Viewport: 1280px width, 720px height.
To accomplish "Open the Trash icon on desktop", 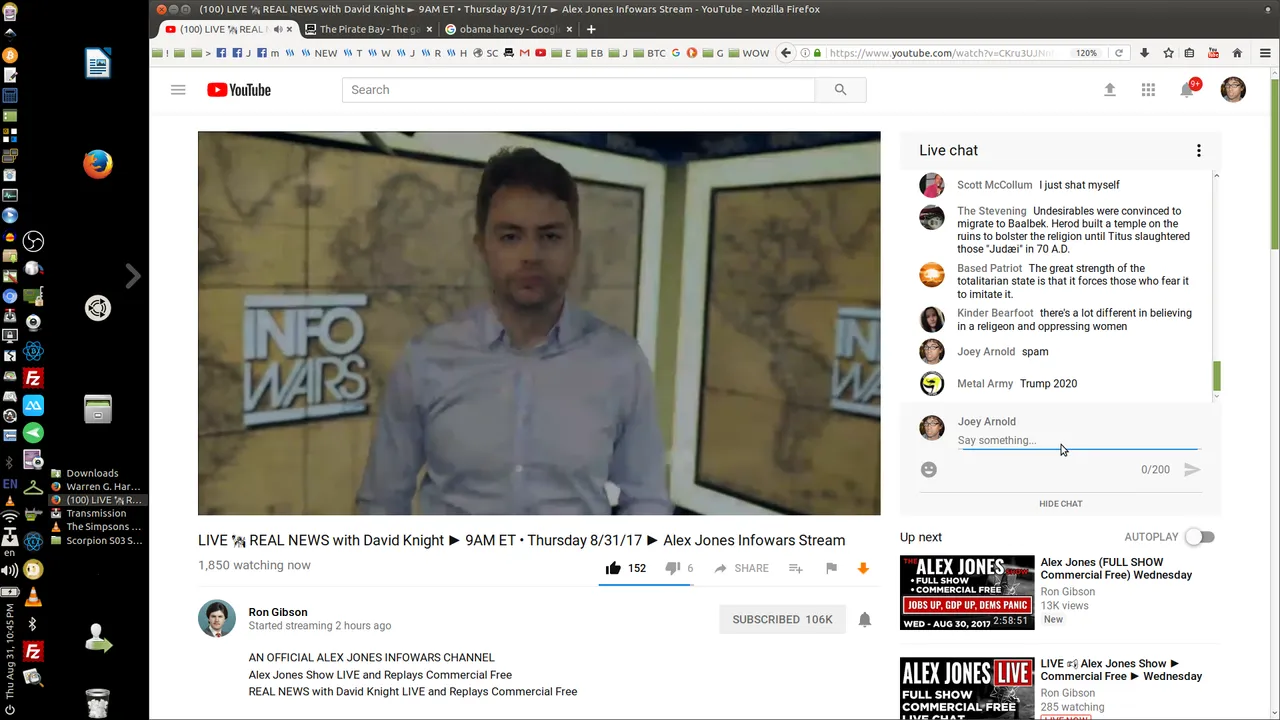I will pos(97,701).
